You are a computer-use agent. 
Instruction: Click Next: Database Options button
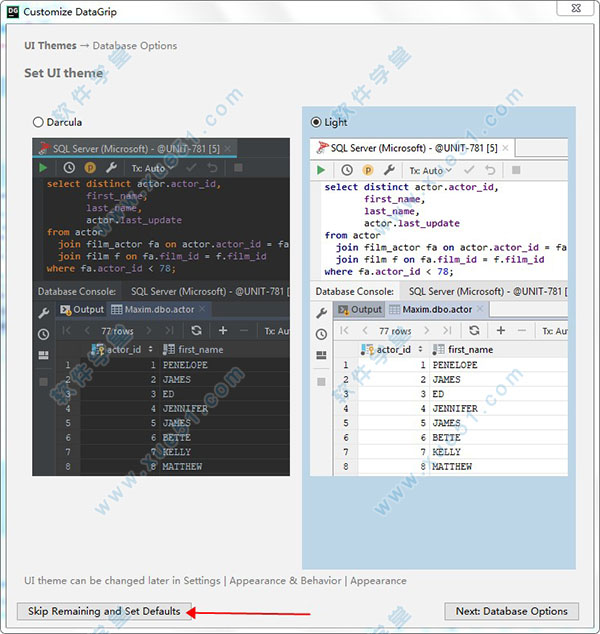512,611
